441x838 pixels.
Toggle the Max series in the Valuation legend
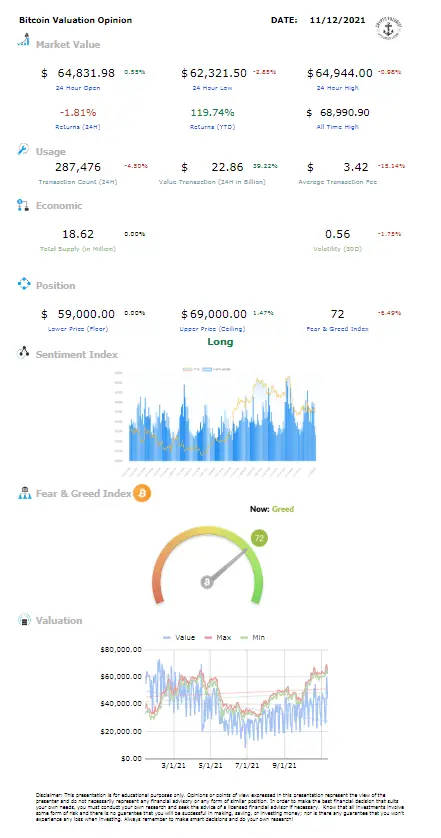(219, 637)
